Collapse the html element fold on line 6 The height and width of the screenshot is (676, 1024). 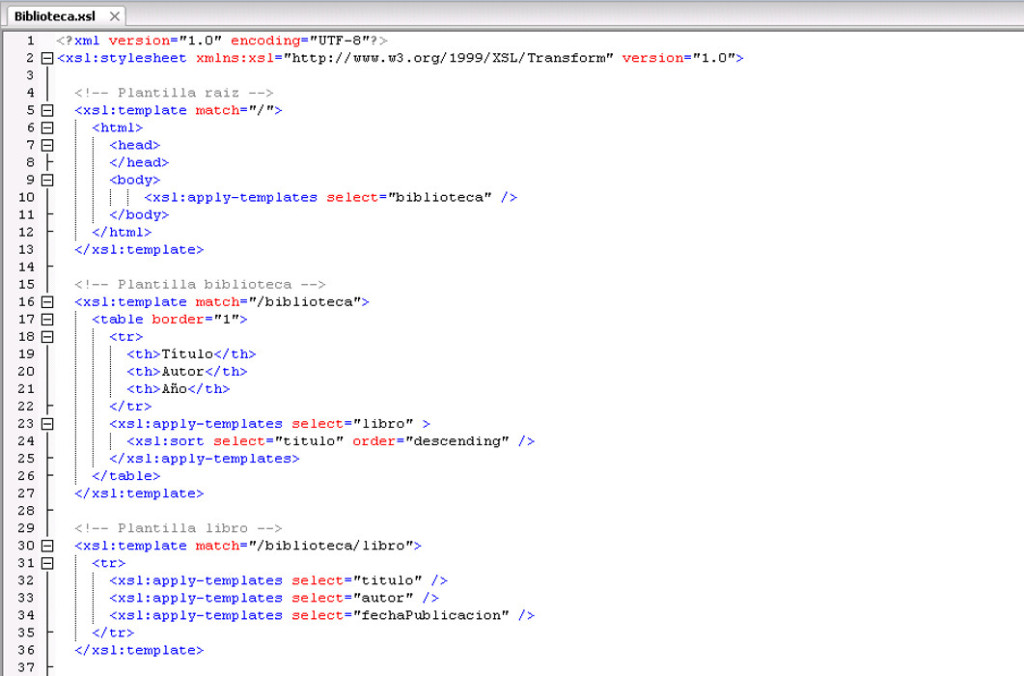coord(47,128)
